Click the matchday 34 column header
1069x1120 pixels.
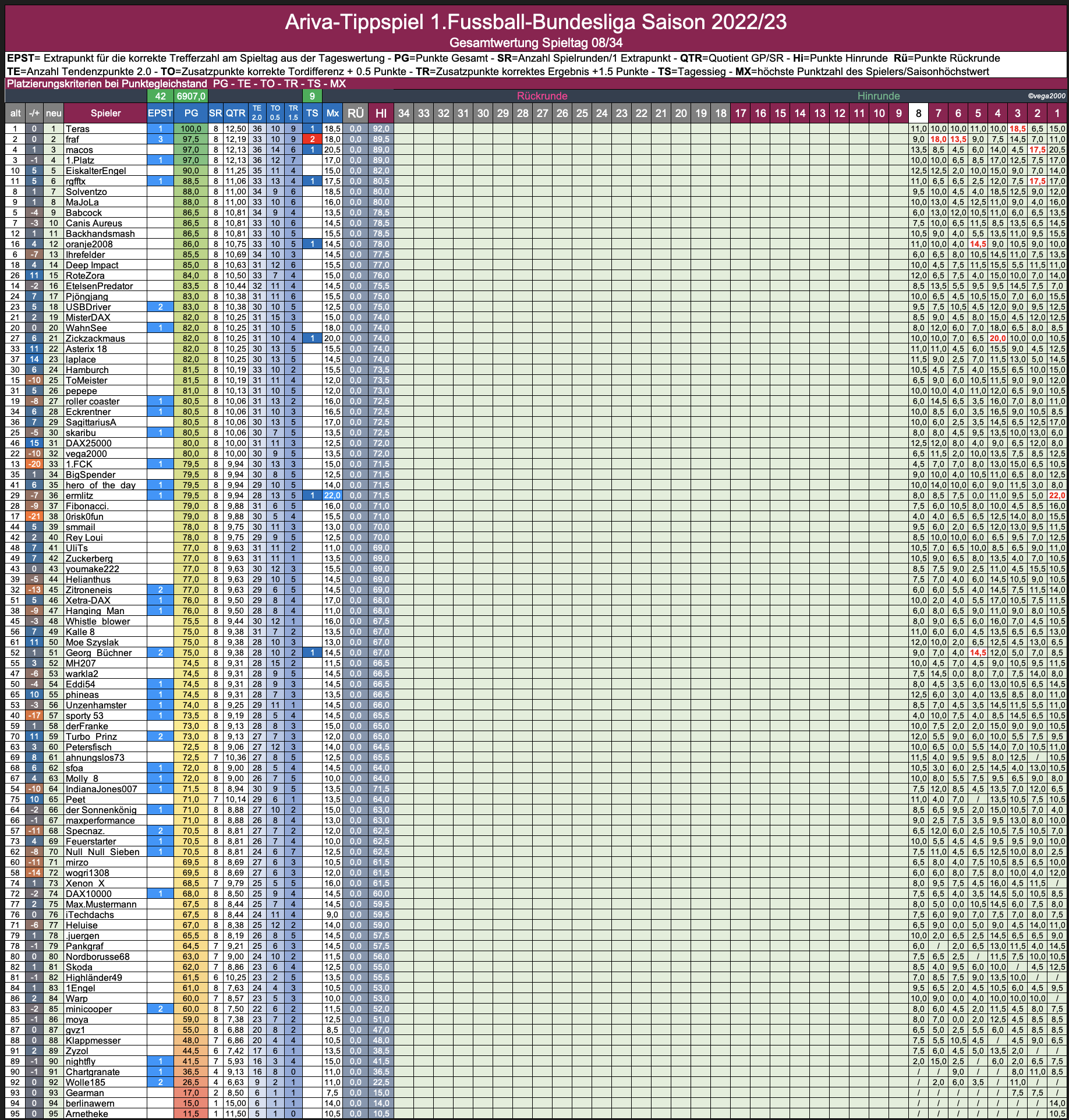tap(403, 113)
